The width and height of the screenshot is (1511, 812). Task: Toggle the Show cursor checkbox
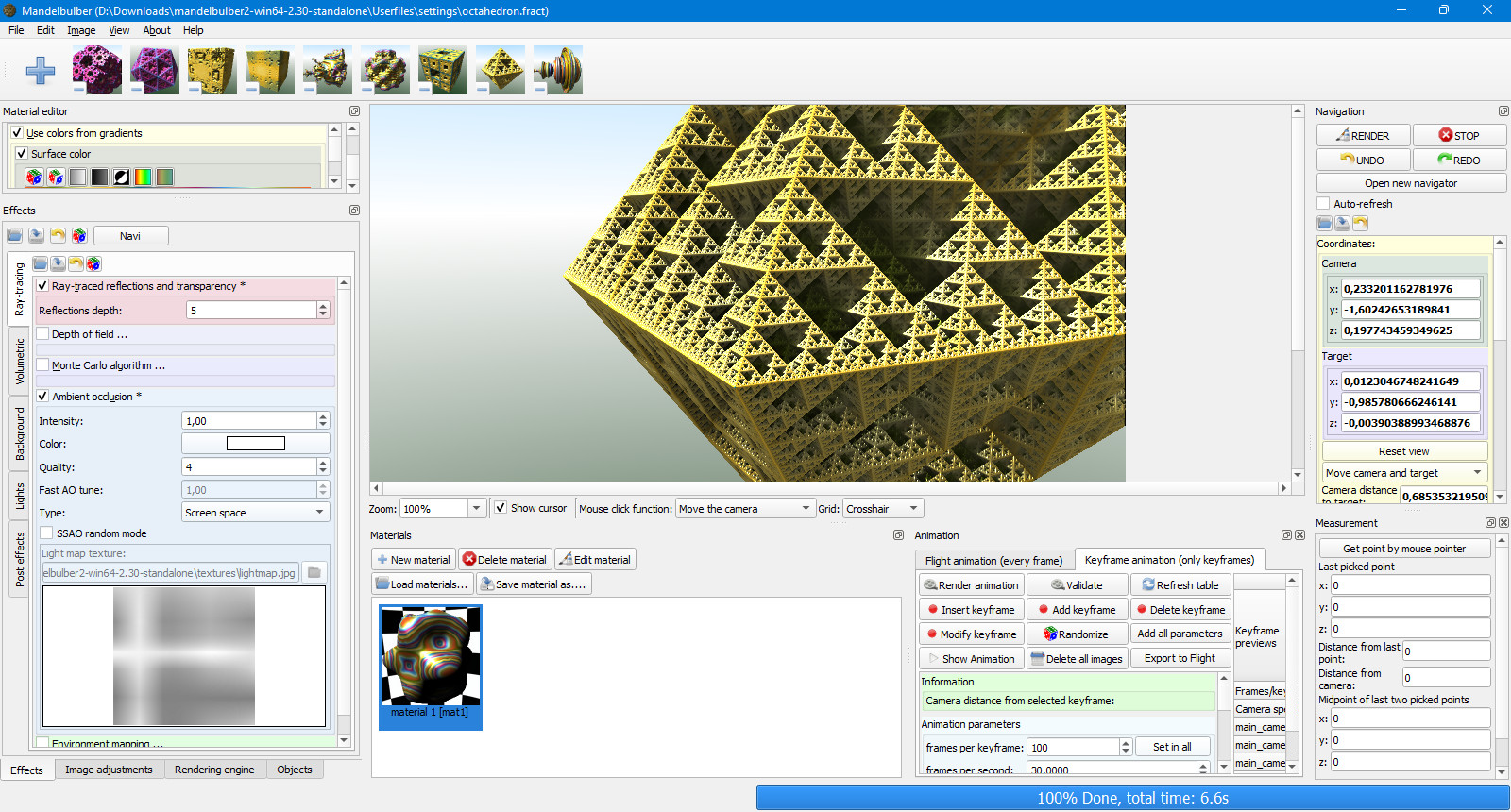[501, 508]
